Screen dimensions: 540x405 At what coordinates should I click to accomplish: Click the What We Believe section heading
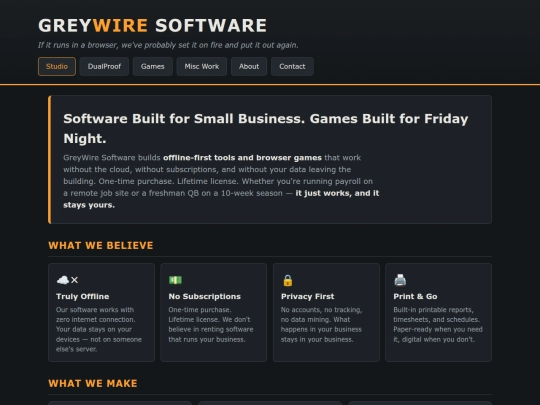[101, 246]
